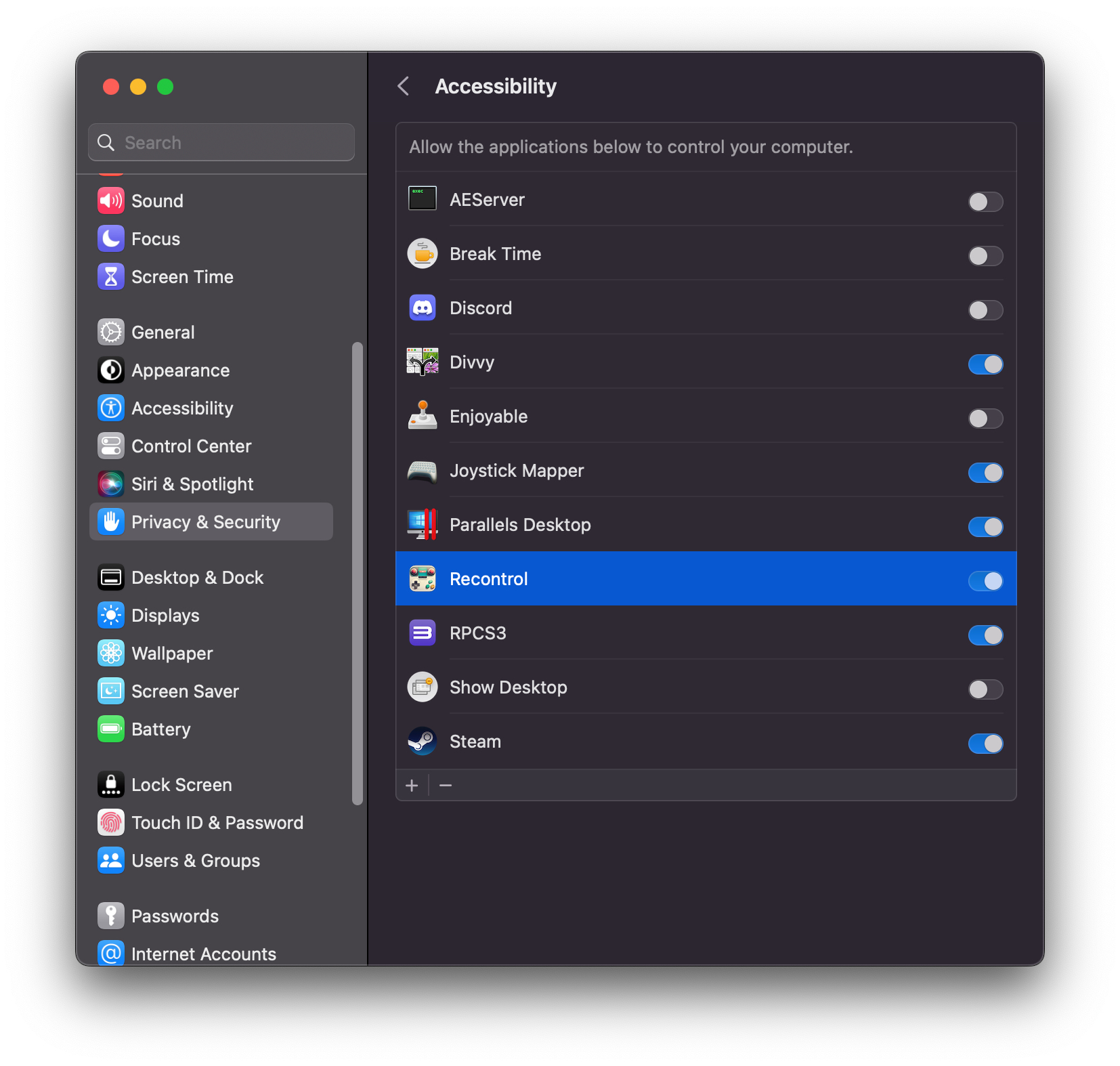Image resolution: width=1120 pixels, height=1066 pixels.
Task: Select the Steam row name
Action: [475, 741]
